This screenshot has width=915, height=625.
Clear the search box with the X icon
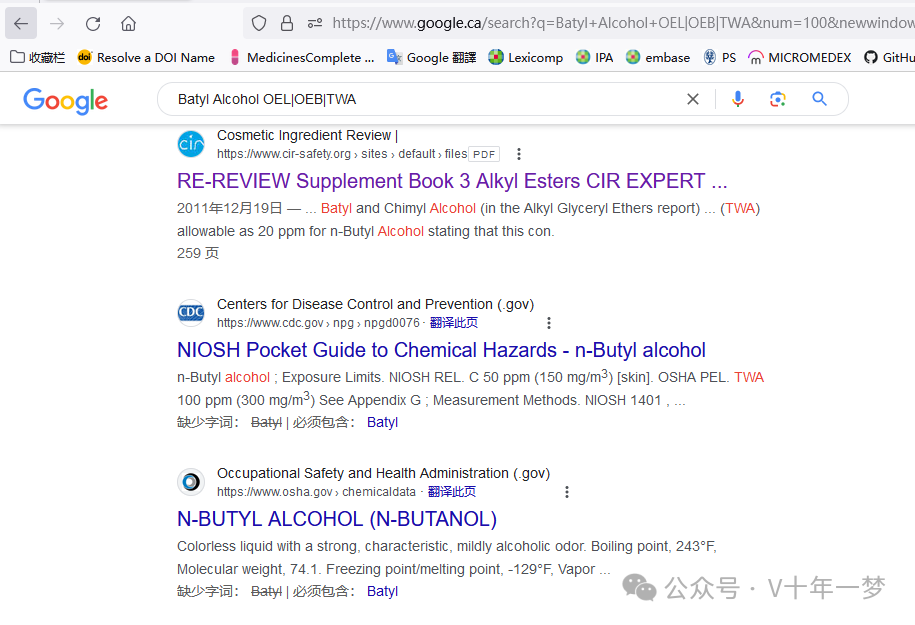(693, 98)
